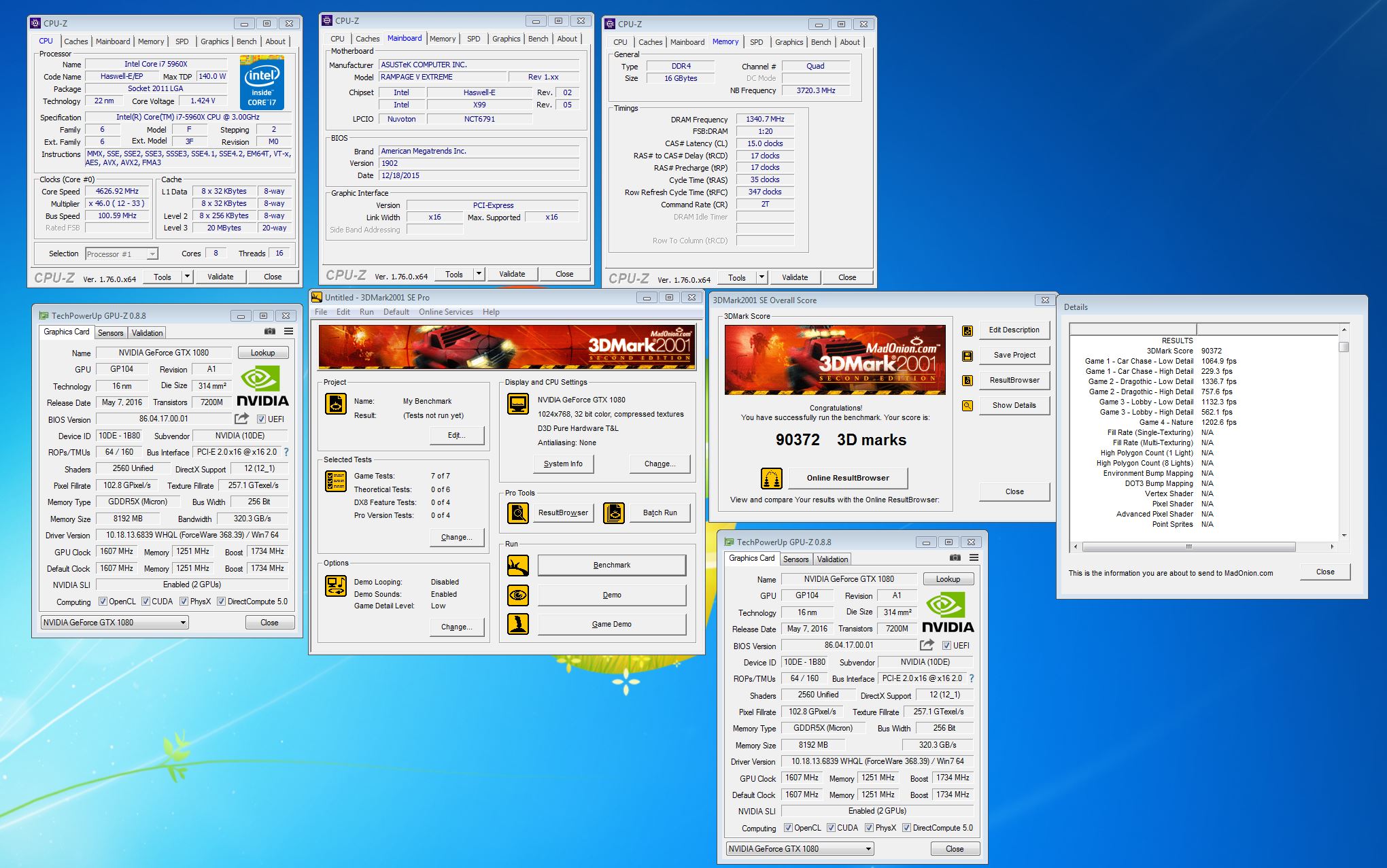Open Tools dropdown arrow in CPU-Z CPU window

point(188,277)
